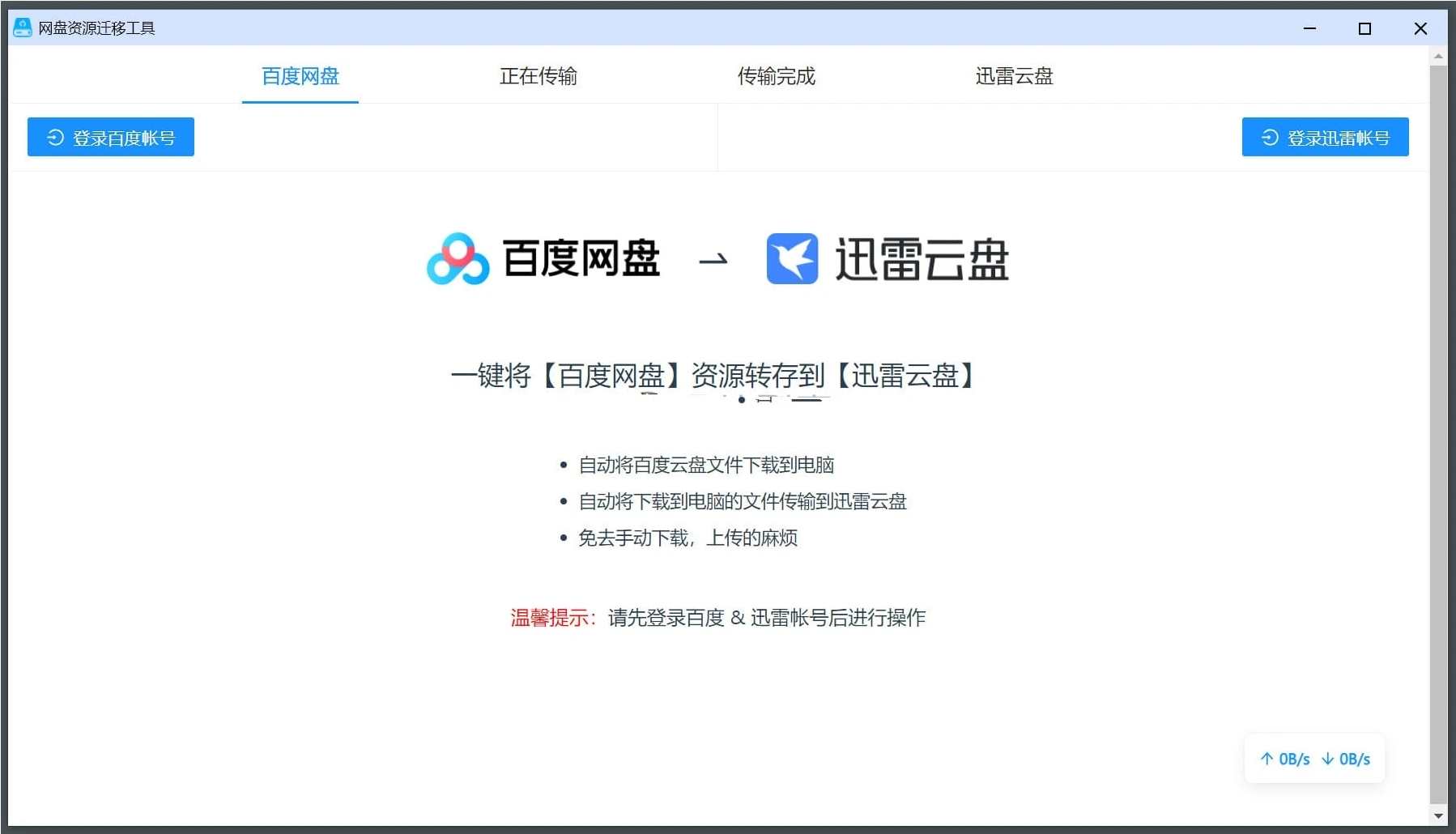Click the 登录百度帐号 button
The height and width of the screenshot is (834, 1456).
coord(110,137)
